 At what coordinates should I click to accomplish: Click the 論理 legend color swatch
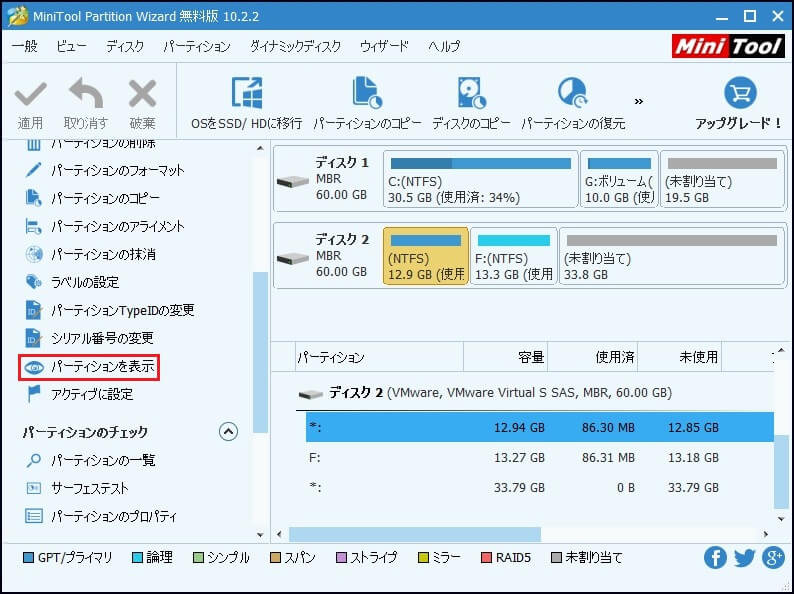pos(137,558)
